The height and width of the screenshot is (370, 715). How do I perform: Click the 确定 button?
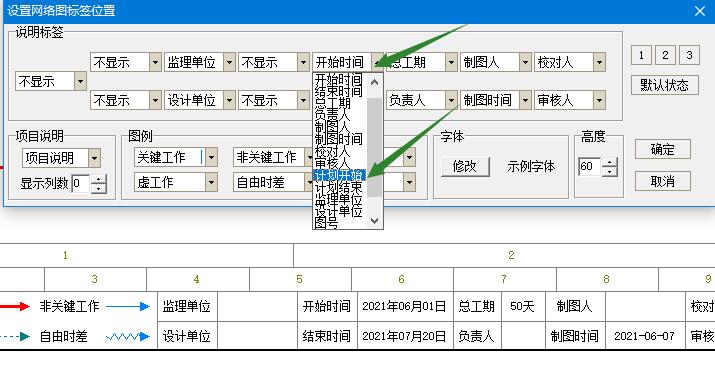tap(663, 150)
